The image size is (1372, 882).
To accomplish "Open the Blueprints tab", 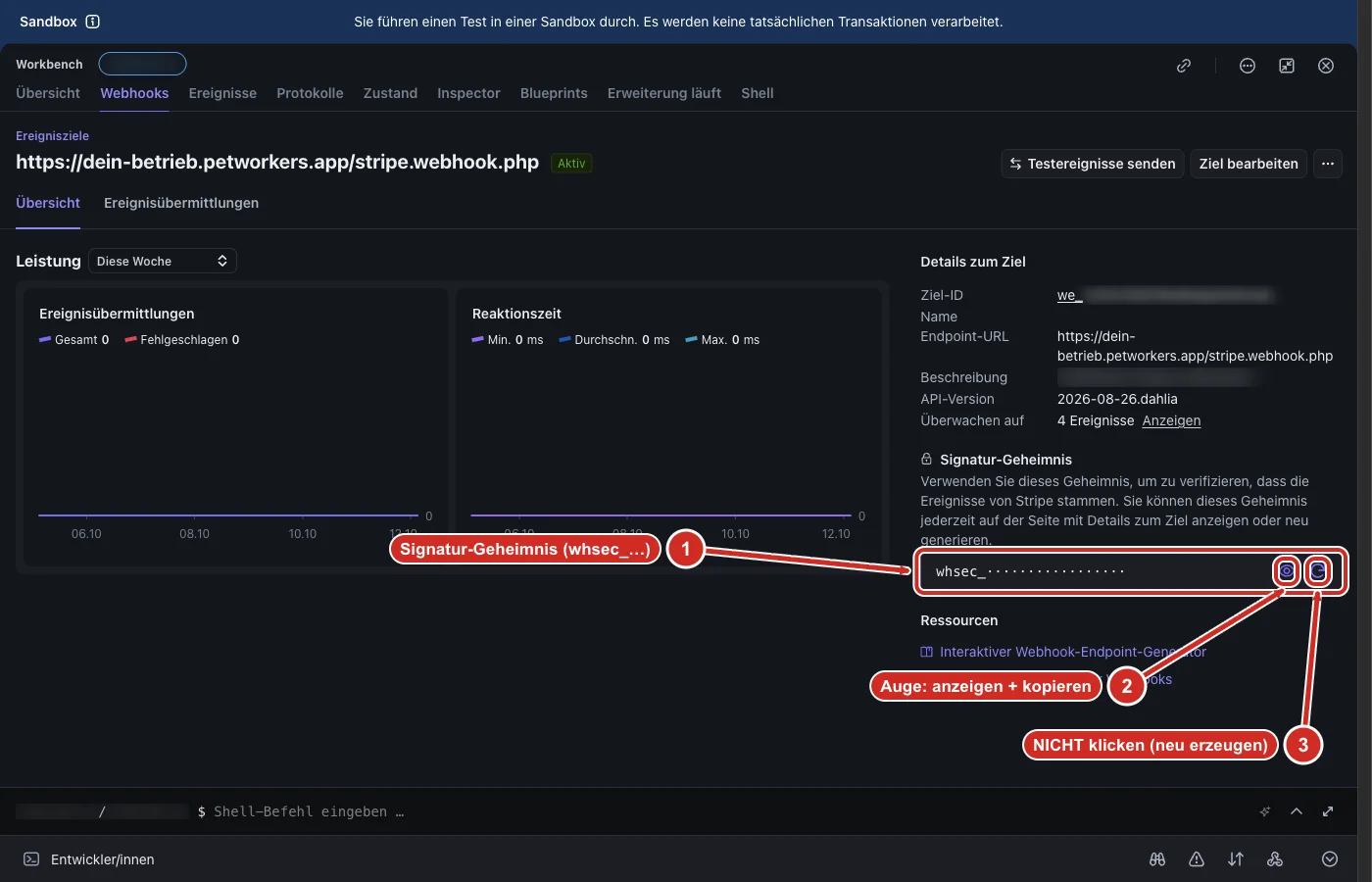I will point(554,93).
